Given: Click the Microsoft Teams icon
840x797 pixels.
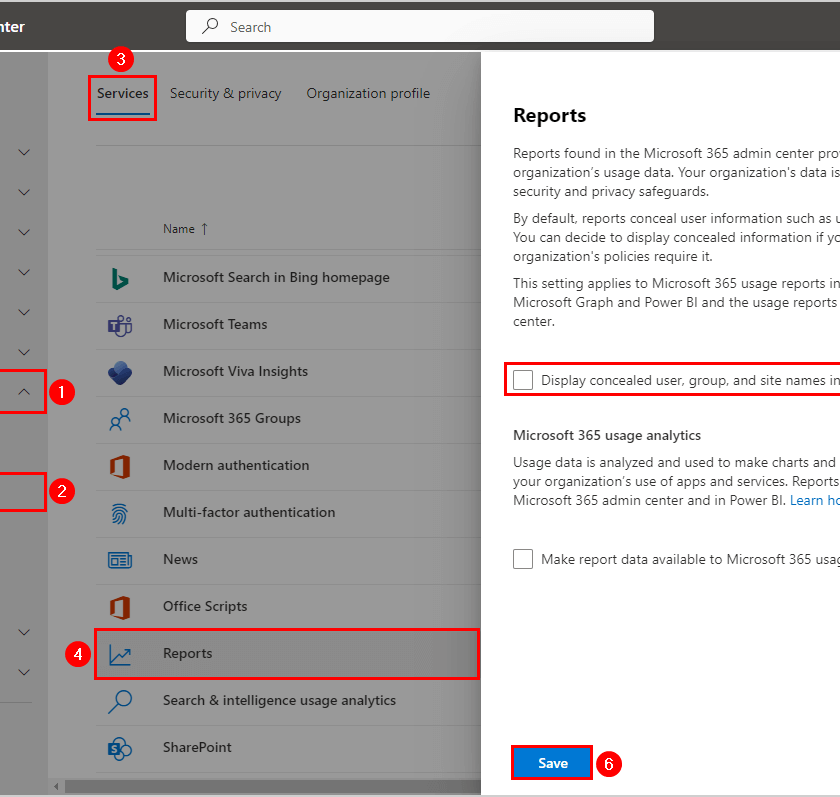Looking at the screenshot, I should tap(120, 325).
